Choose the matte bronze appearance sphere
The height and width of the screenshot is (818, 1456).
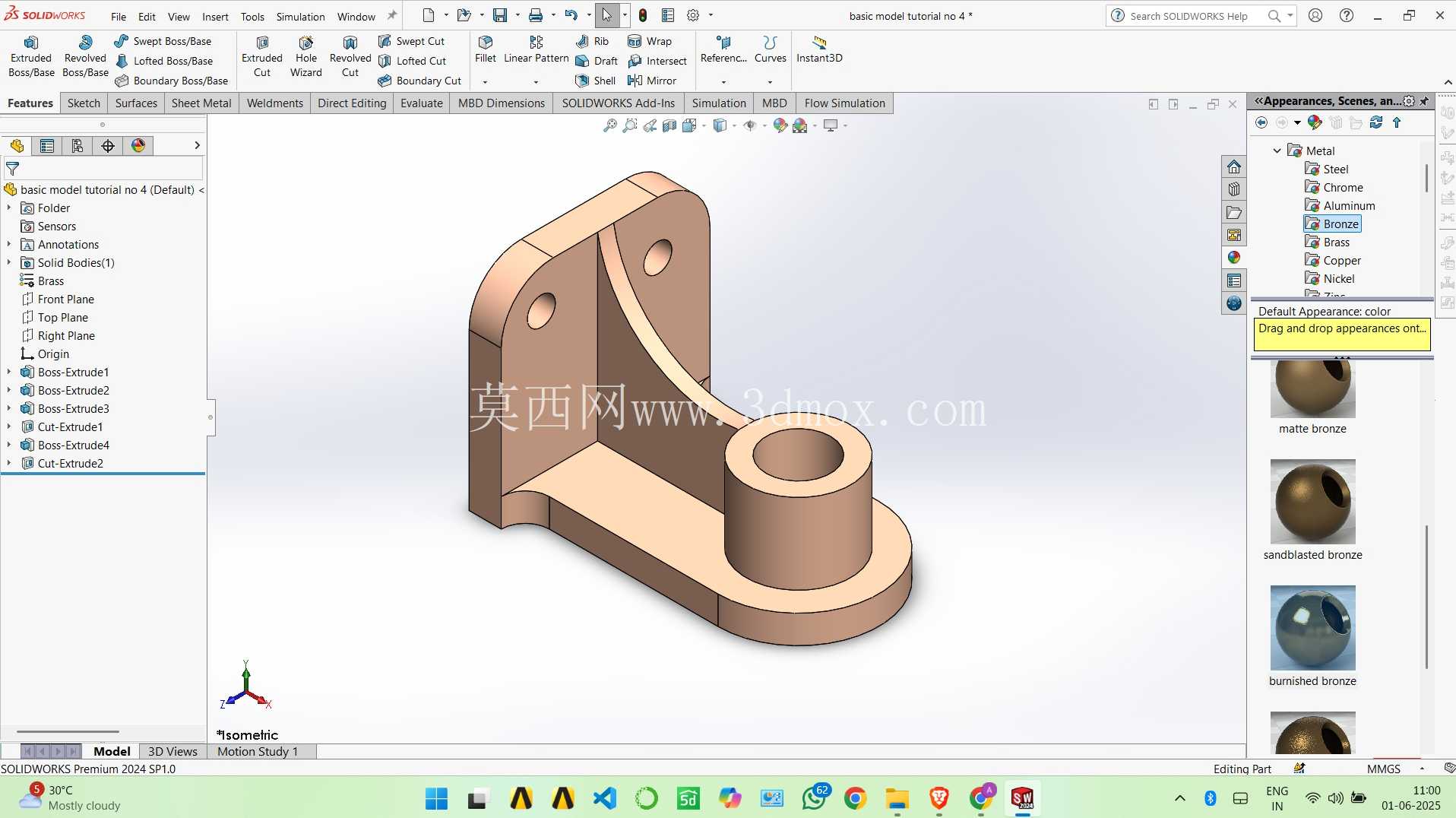point(1312,388)
